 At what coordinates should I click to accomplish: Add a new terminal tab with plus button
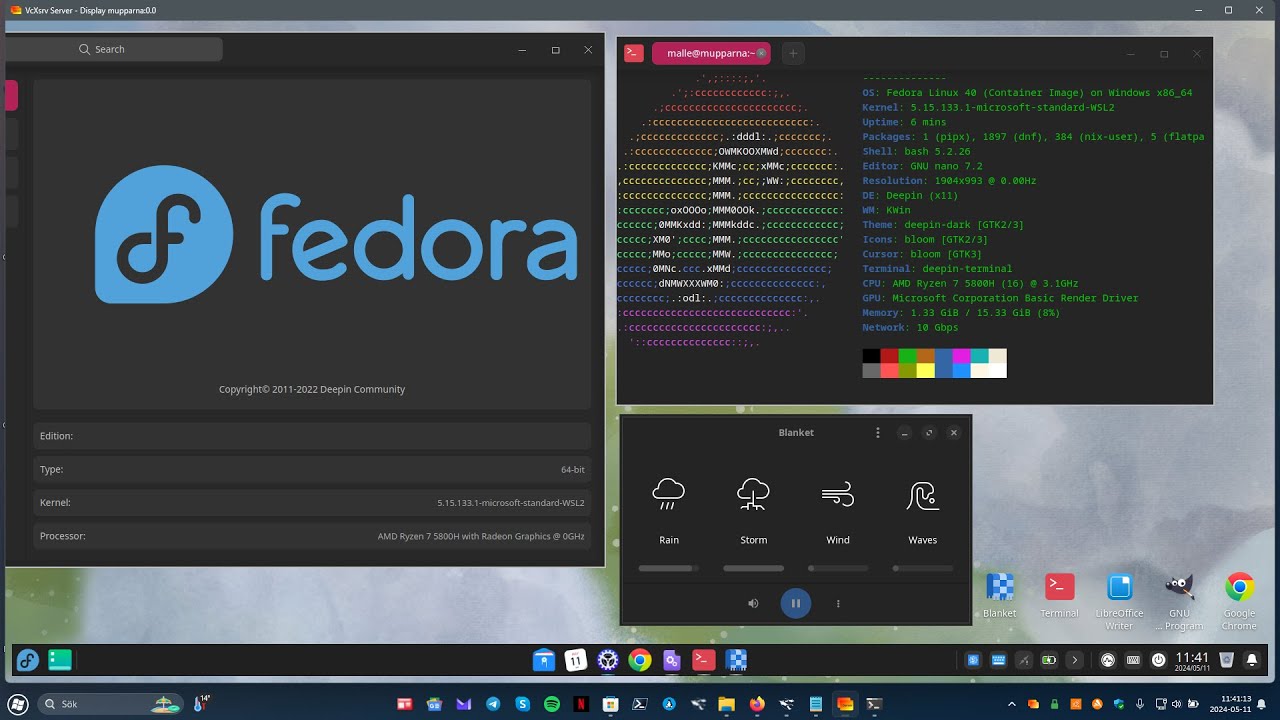(x=792, y=54)
